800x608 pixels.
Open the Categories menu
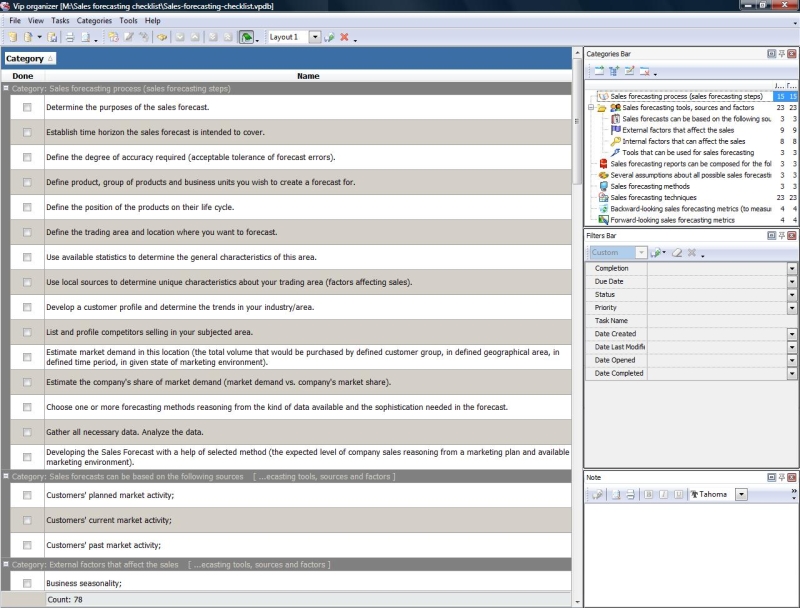(94, 20)
